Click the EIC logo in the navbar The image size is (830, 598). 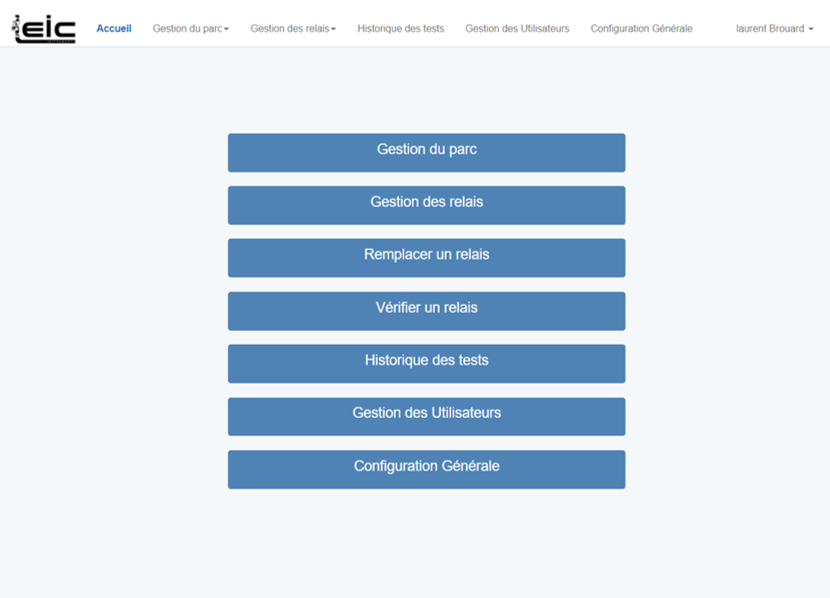click(x=43, y=28)
